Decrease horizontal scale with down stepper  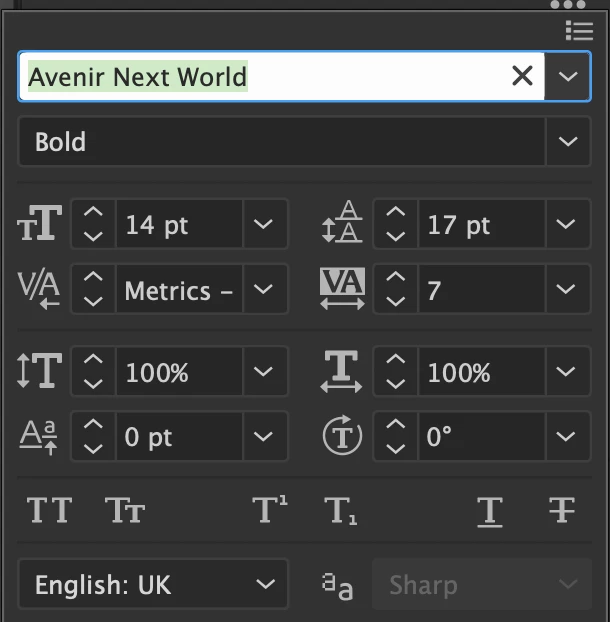395,384
